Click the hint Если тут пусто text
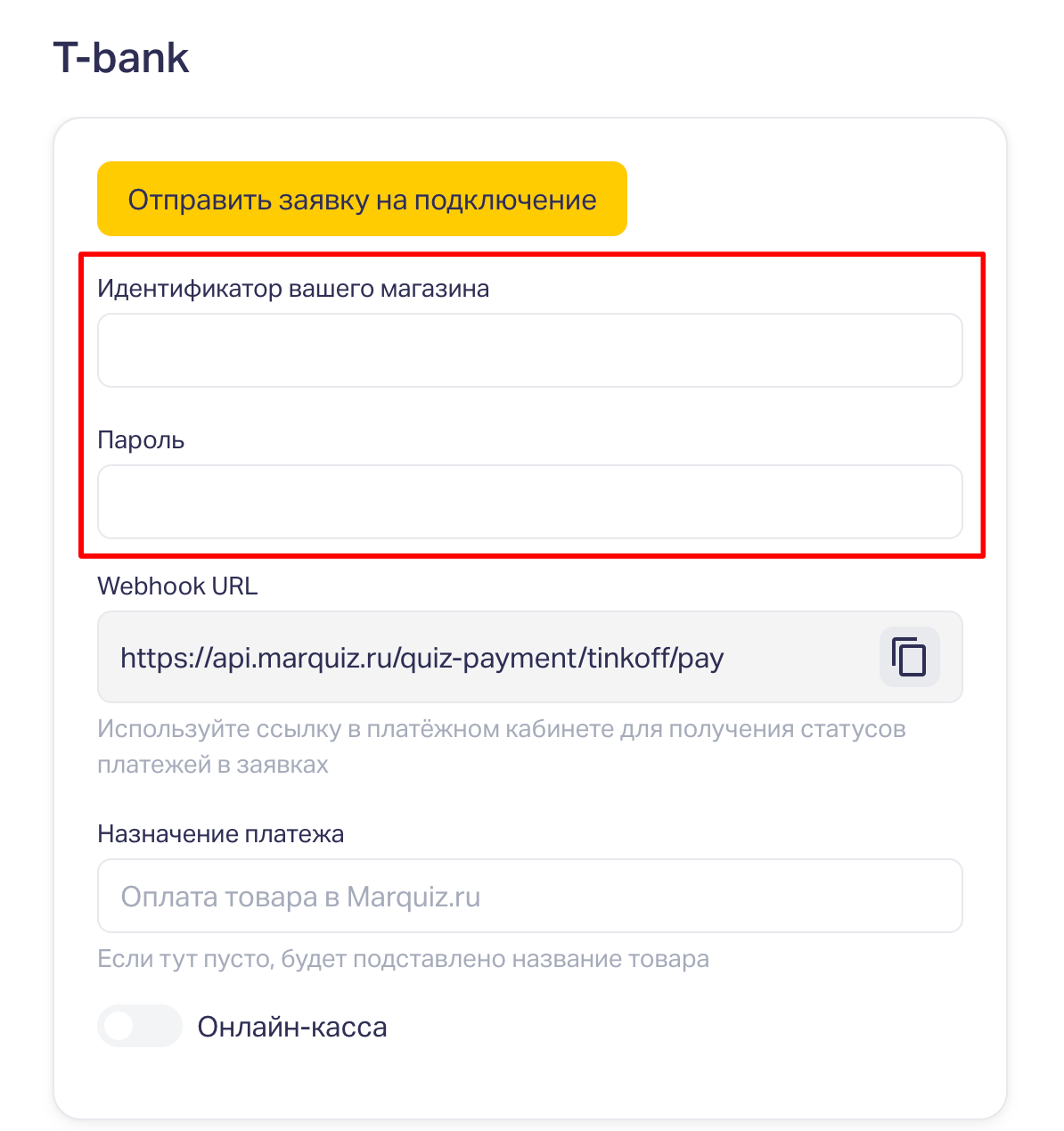 click(x=403, y=959)
